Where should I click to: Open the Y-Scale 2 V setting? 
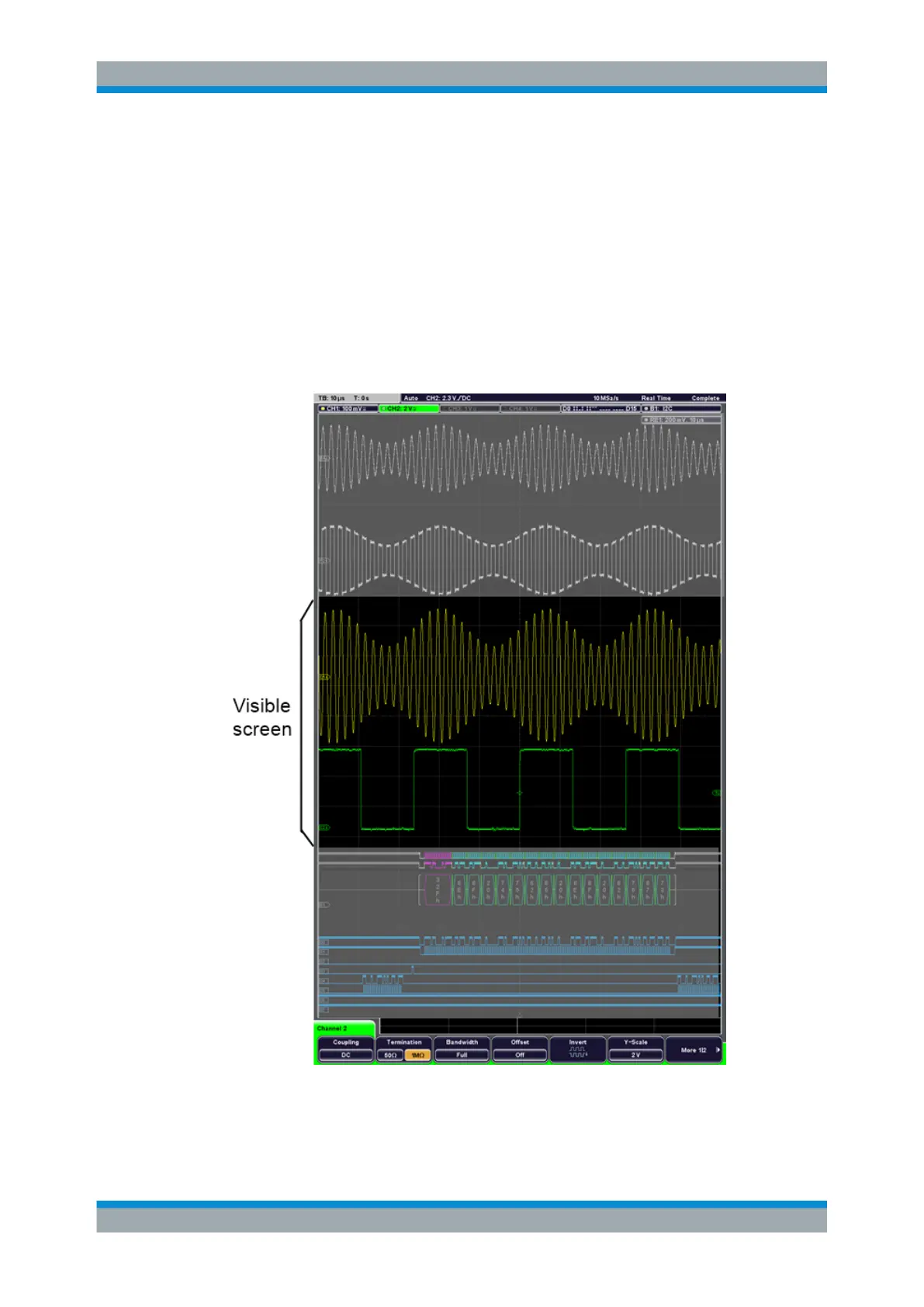635,1049
